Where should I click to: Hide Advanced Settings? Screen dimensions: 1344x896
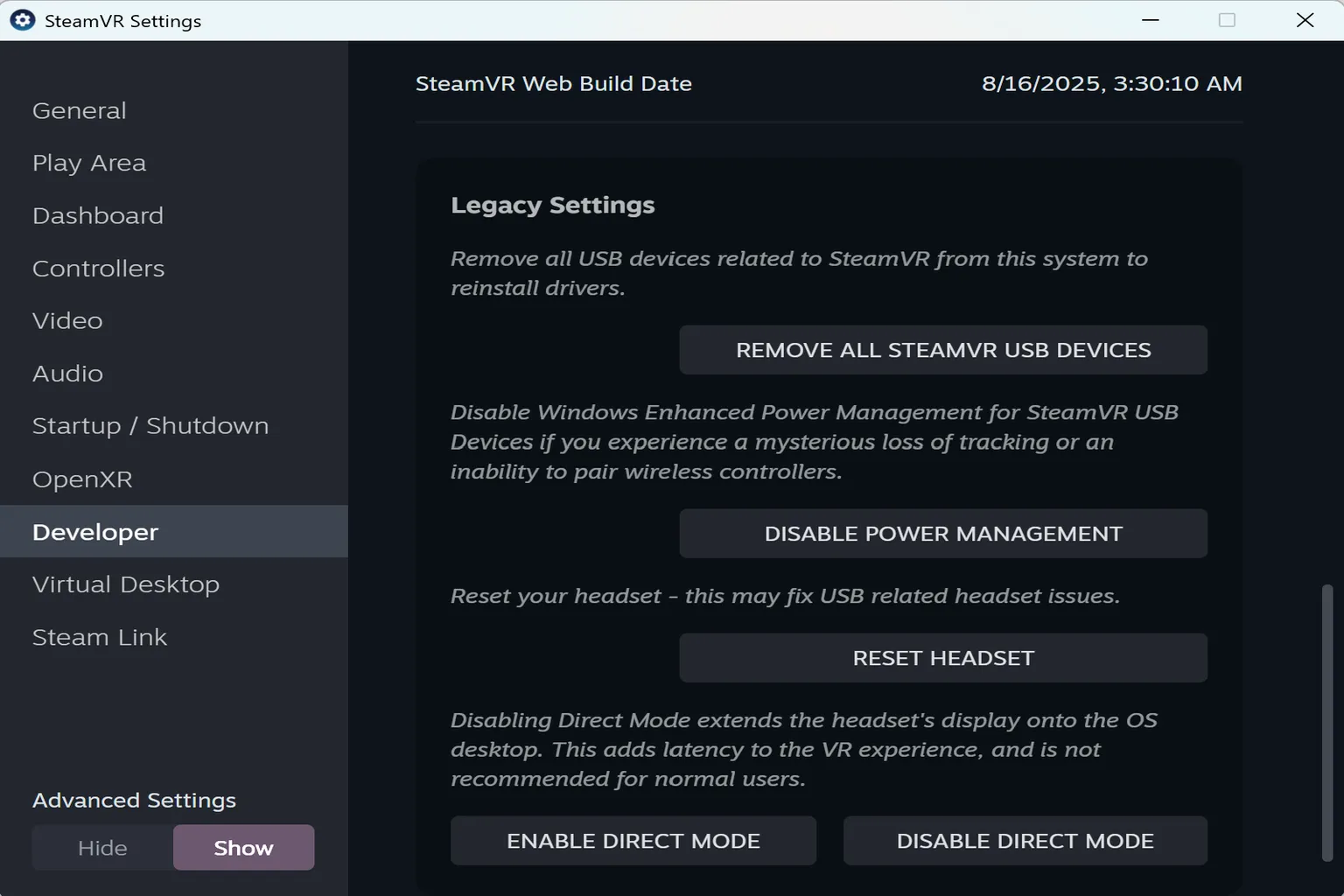pyautogui.click(x=102, y=847)
